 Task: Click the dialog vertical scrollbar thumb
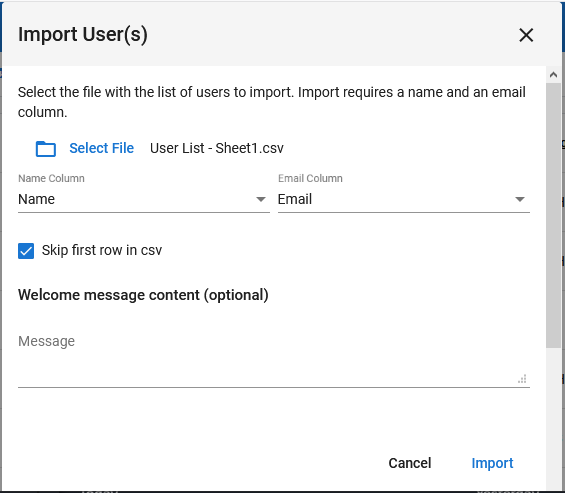click(x=553, y=216)
